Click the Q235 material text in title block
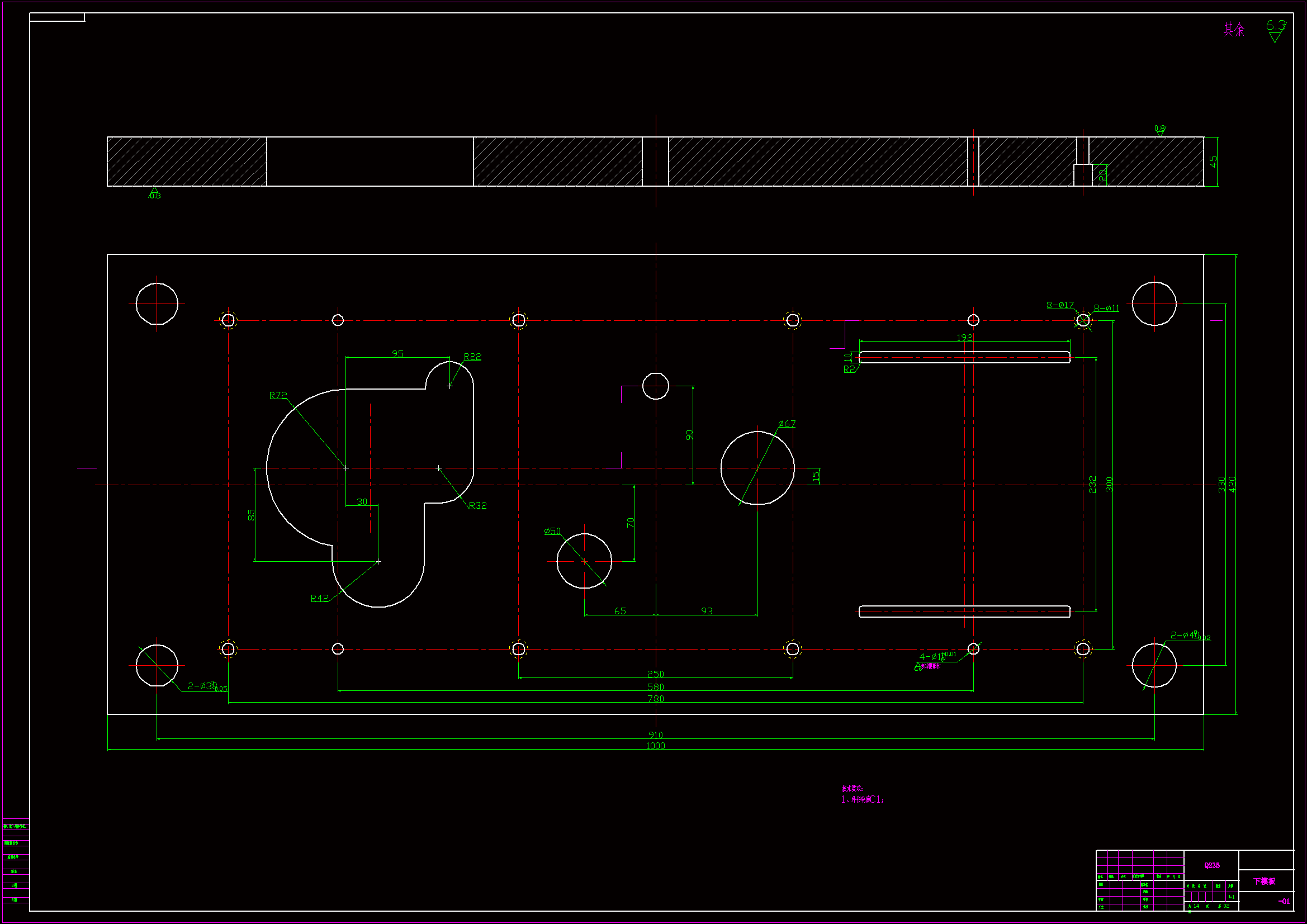The height and width of the screenshot is (924, 1307). click(1212, 865)
